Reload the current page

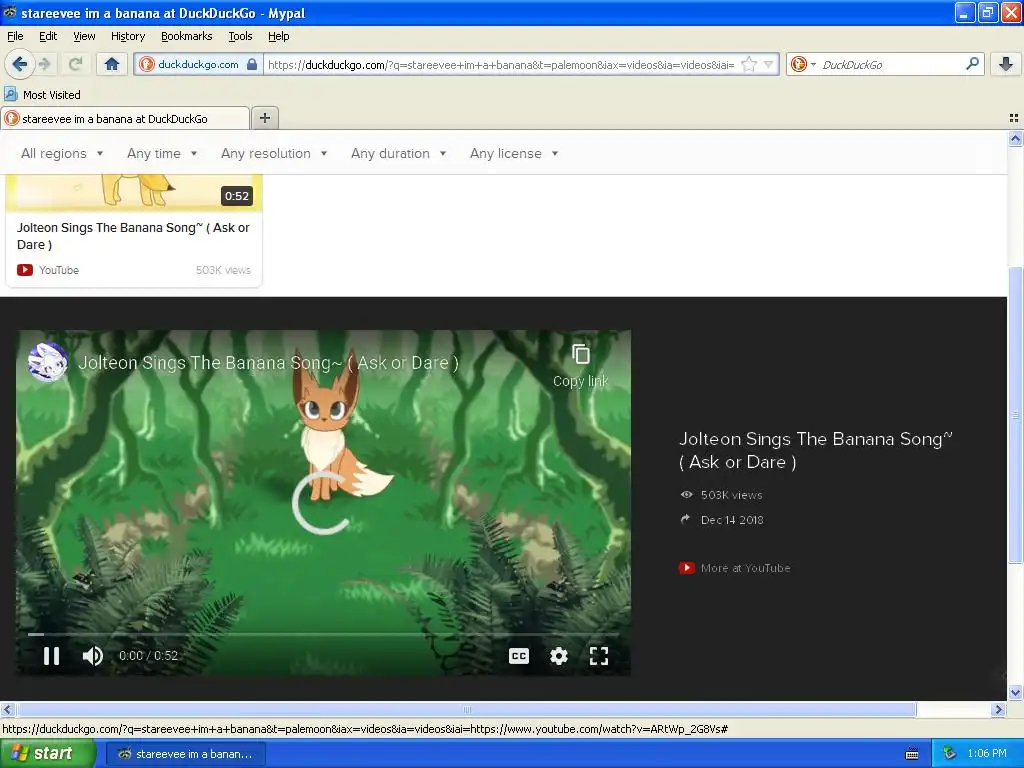[76, 64]
